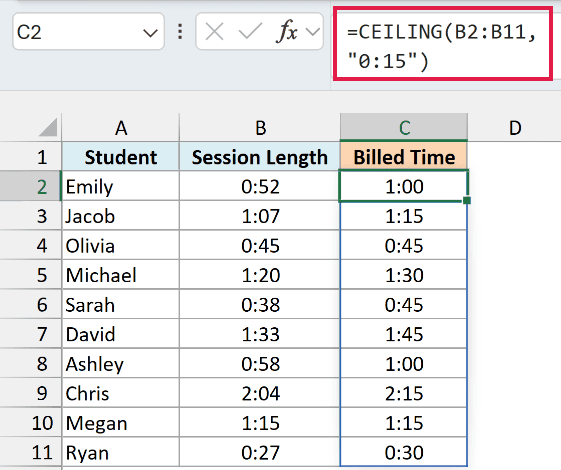Select the cell containing Ashley
The height and width of the screenshot is (470, 561).
coord(121,363)
